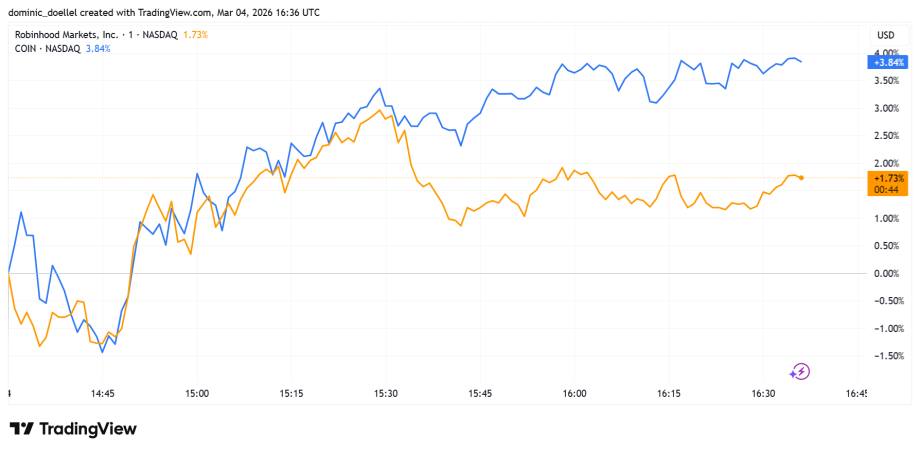Click the blue 3.84% legend value

(x=98, y=48)
